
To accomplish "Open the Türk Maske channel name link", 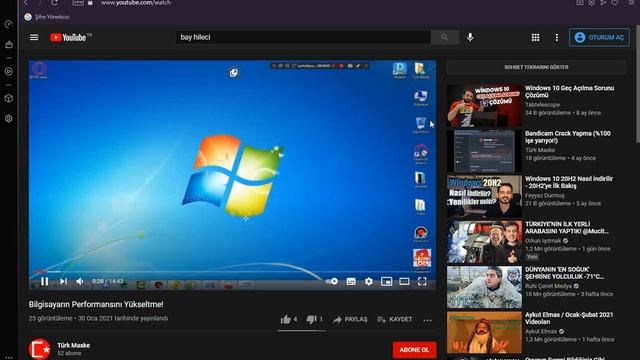I will 73,345.
